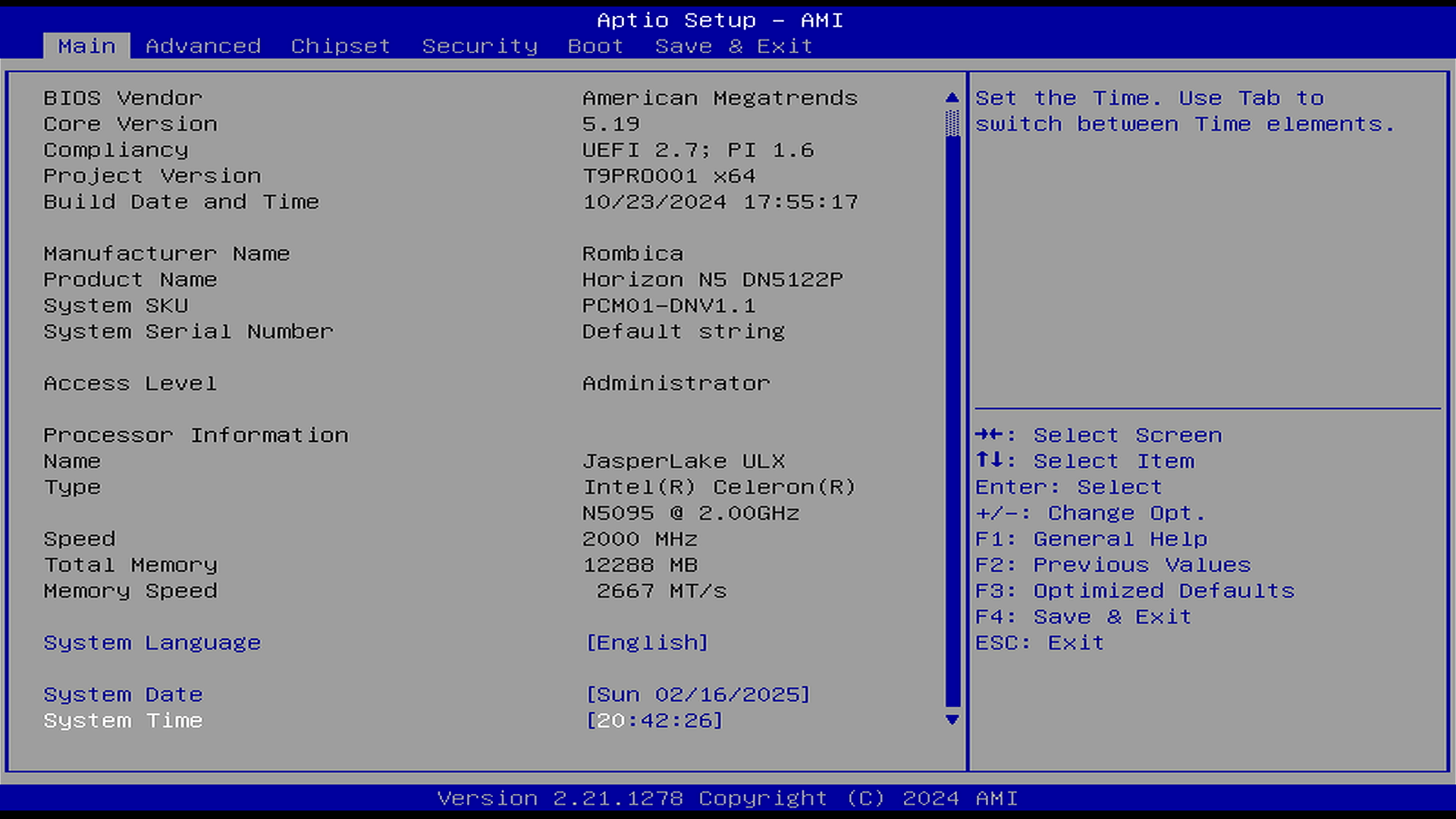
Task: Click the 5.19 core version value
Action: click(x=610, y=124)
